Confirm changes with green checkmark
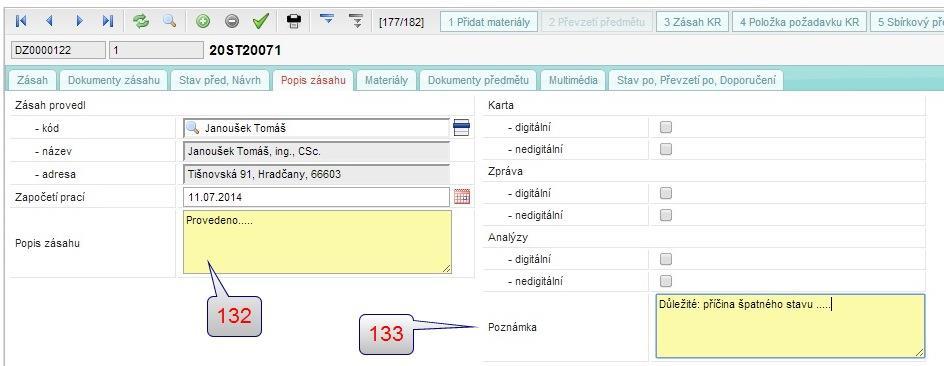Viewport: 944px width, 366px height. [x=260, y=22]
